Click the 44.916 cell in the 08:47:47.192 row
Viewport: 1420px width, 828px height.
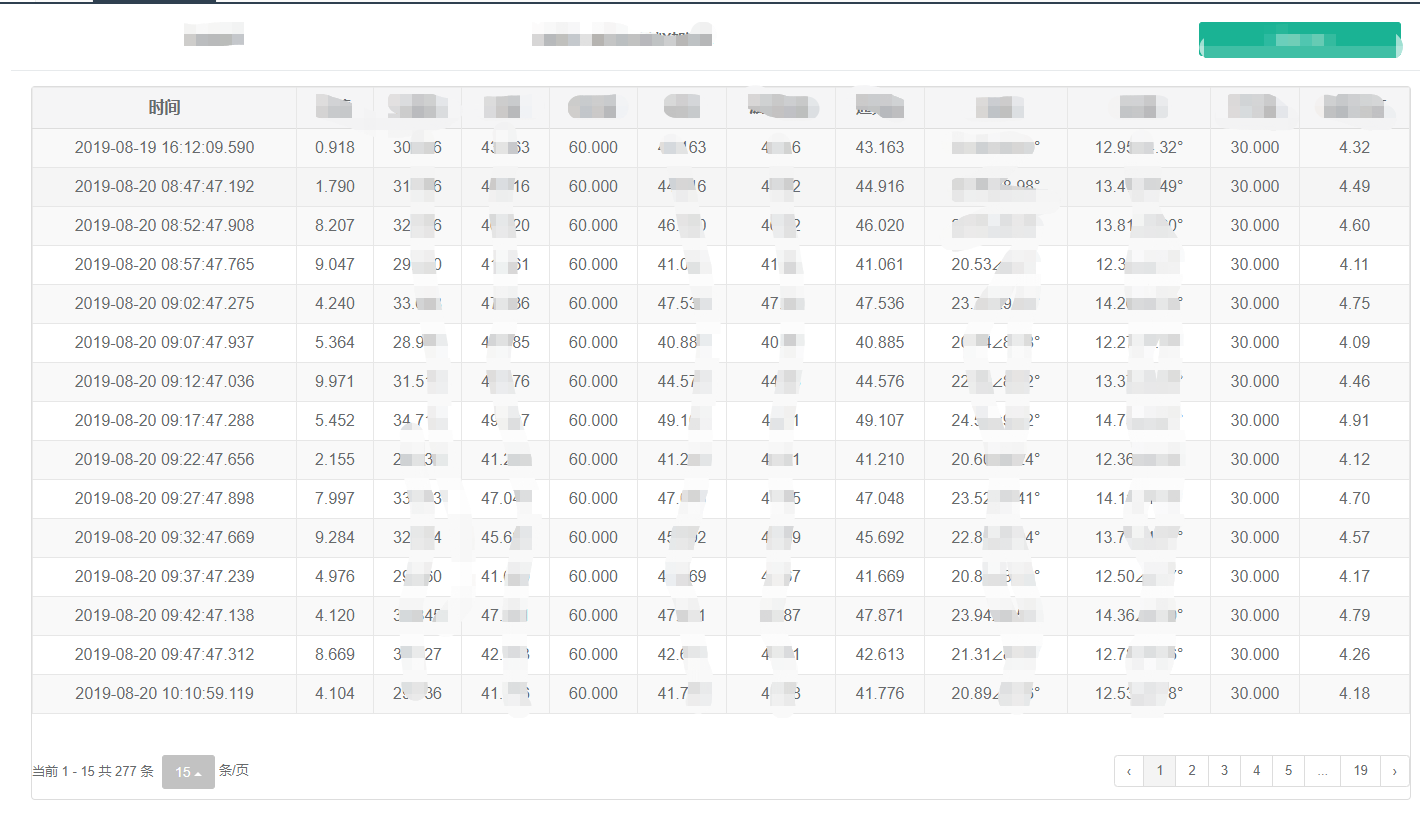point(880,186)
